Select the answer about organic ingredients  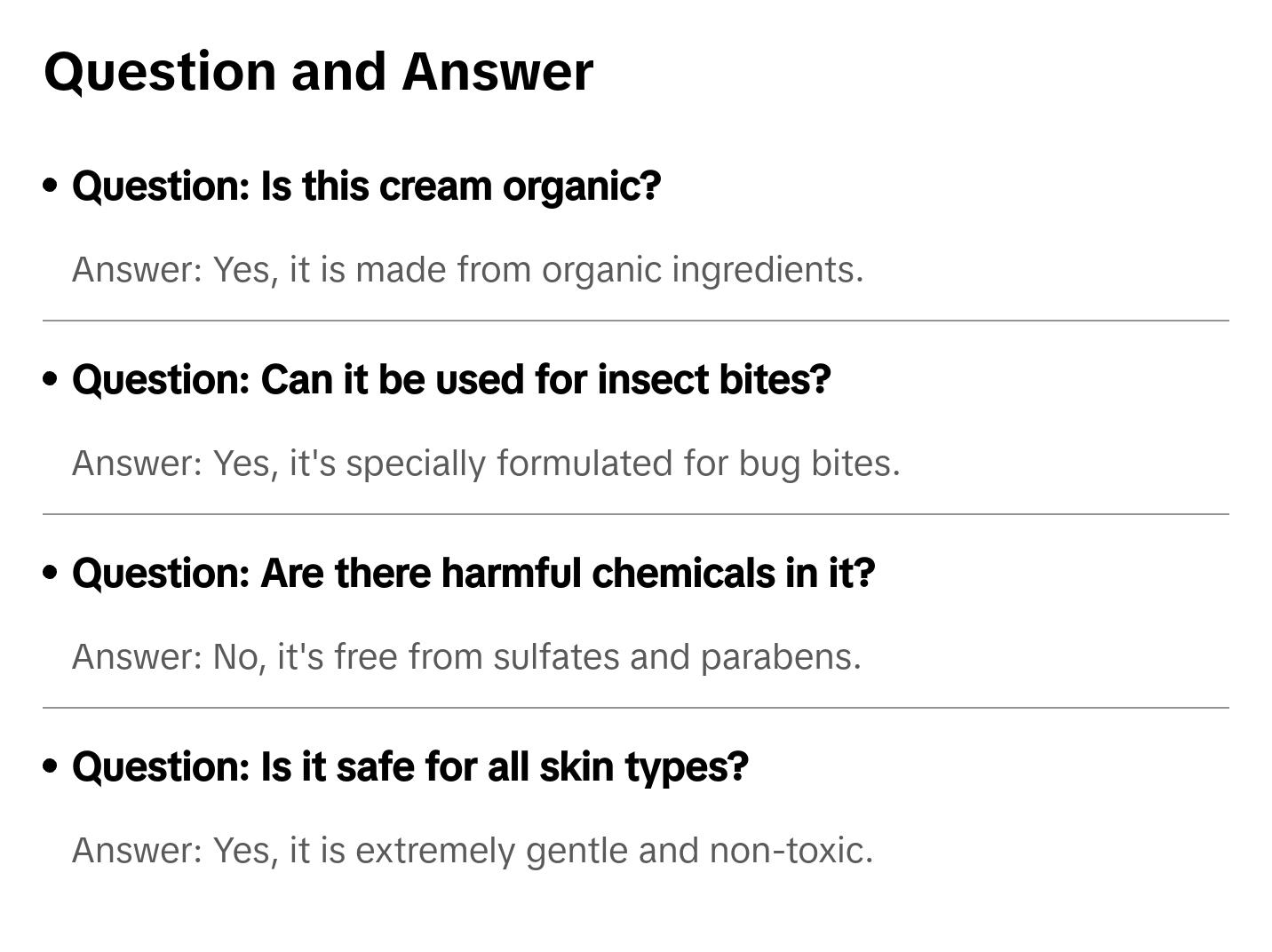(x=467, y=270)
